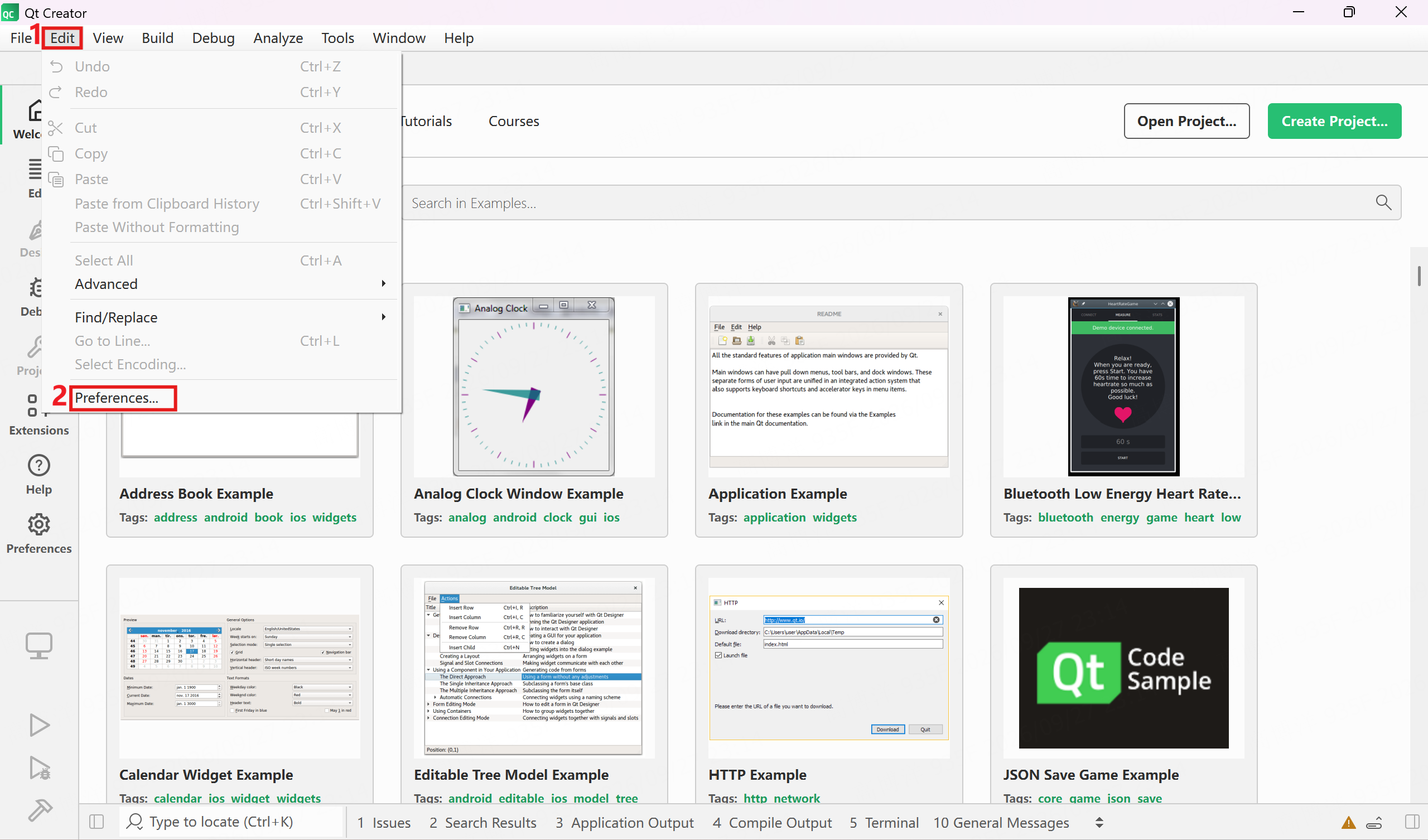1428x840 pixels.
Task: Open the Help mode in sidebar
Action: (x=38, y=475)
